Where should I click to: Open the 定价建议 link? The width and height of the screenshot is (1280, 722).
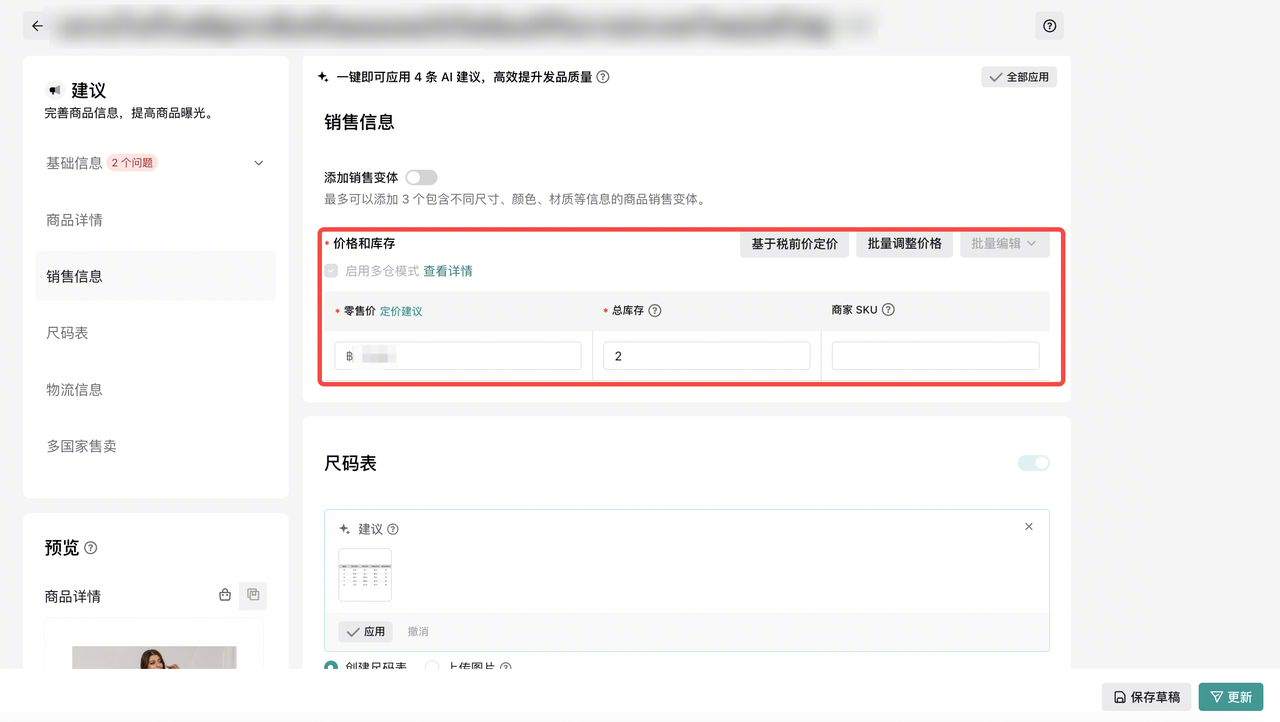click(x=401, y=311)
